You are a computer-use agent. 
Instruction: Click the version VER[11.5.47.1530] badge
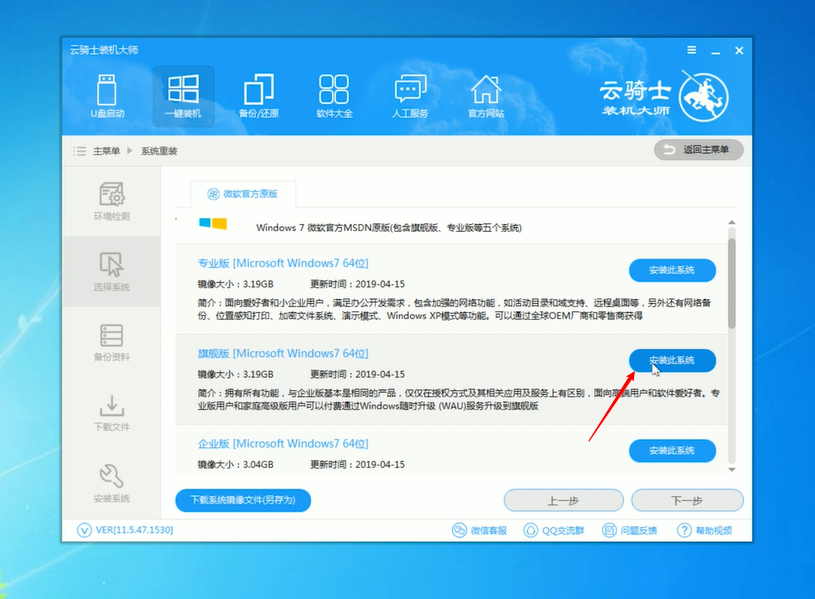125,530
